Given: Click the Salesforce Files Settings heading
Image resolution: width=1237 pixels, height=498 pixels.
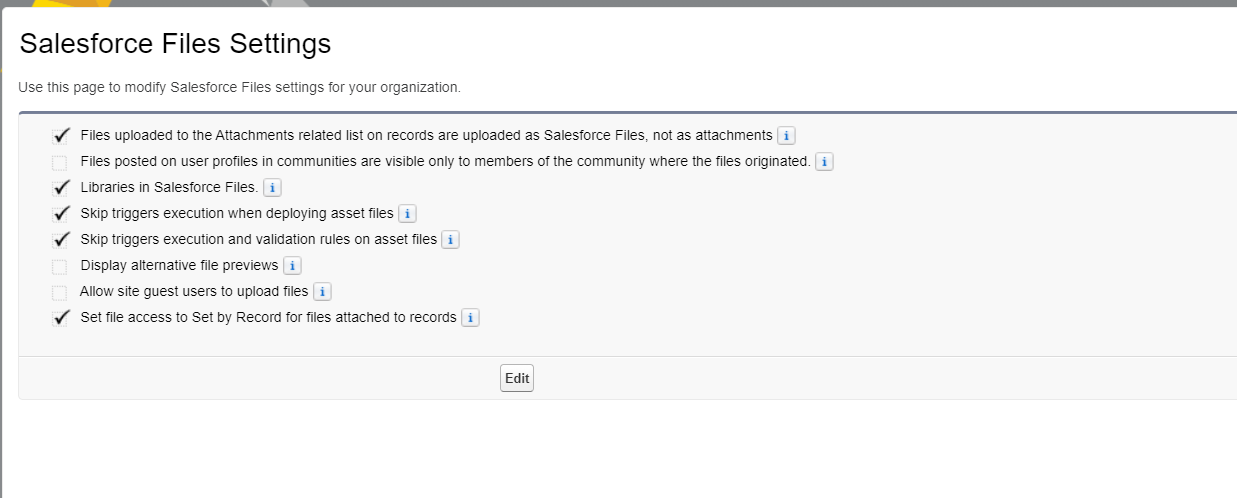Looking at the screenshot, I should 175,44.
